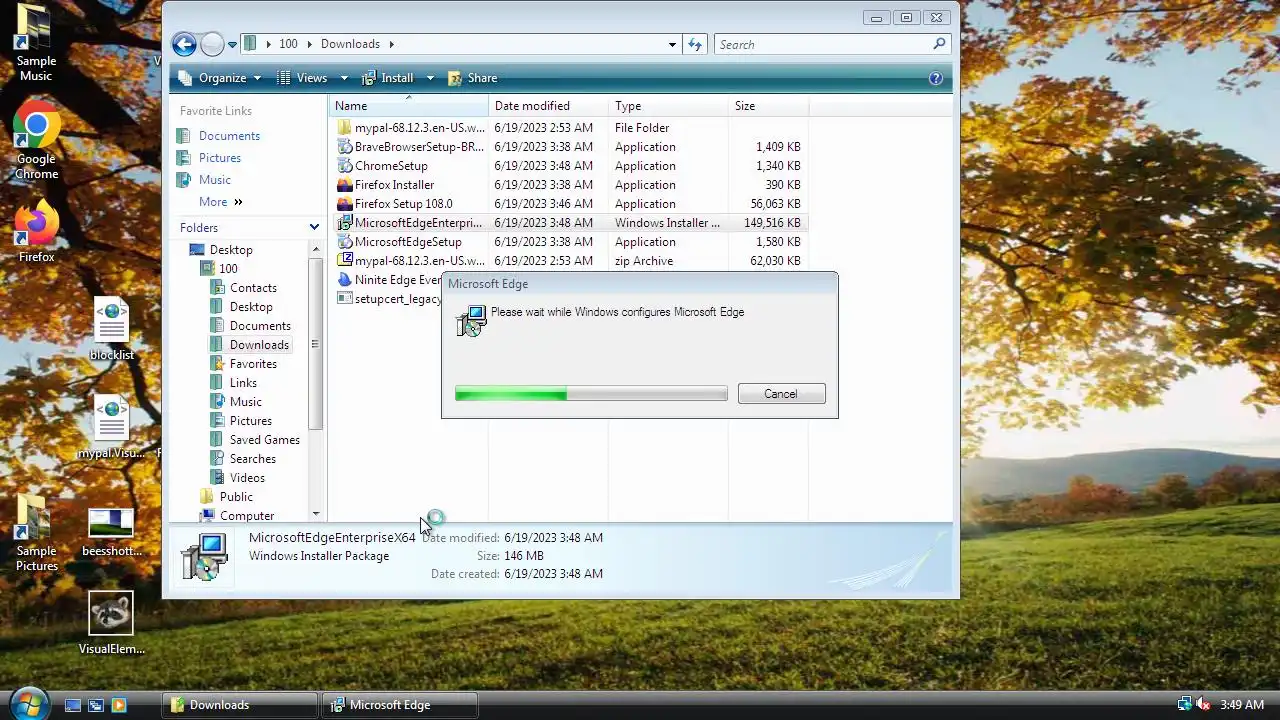Select Favorites in folder tree
1280x720 pixels.
pos(253,364)
